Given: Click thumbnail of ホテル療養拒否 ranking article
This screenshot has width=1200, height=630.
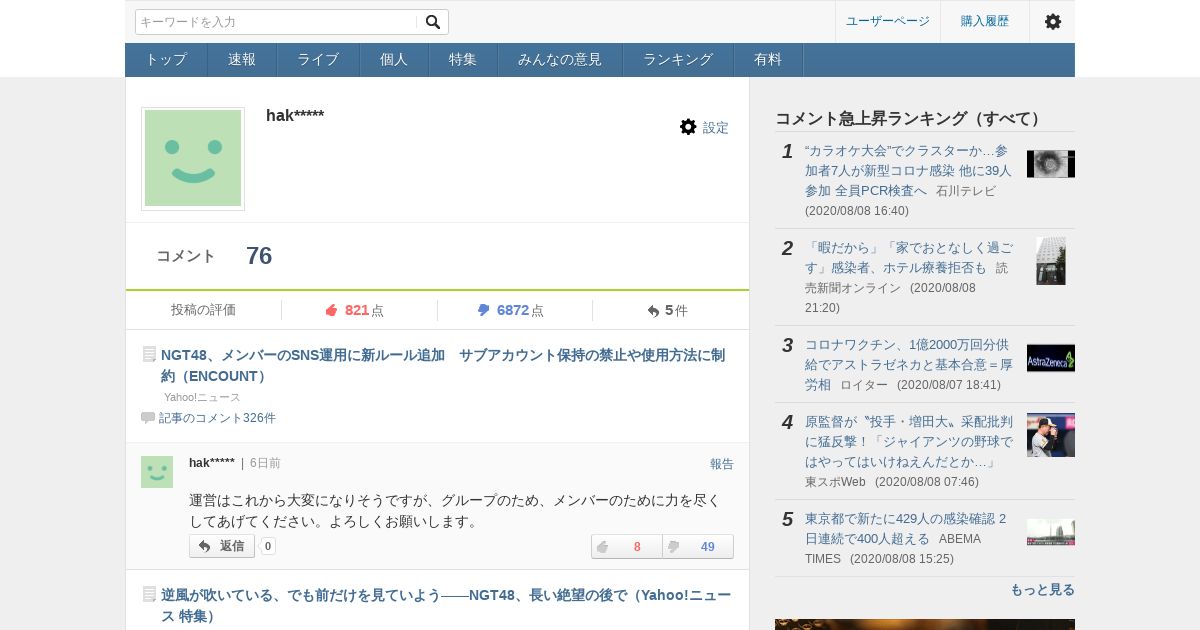Looking at the screenshot, I should point(1051,261).
